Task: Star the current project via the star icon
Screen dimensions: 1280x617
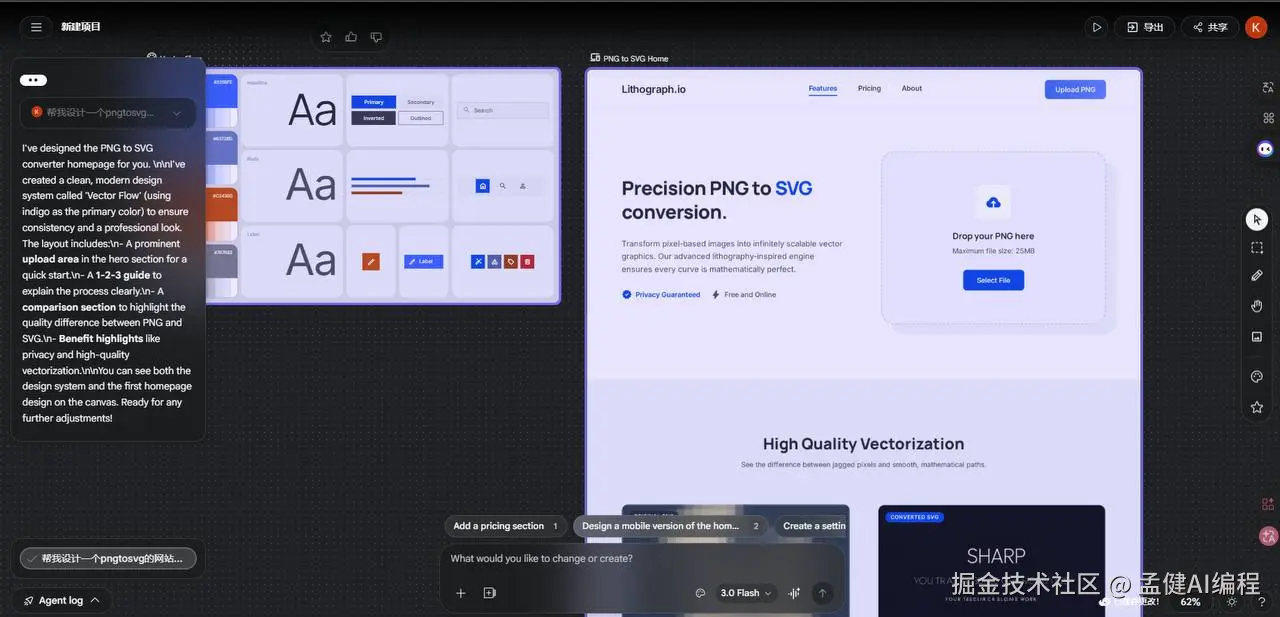Action: [326, 36]
